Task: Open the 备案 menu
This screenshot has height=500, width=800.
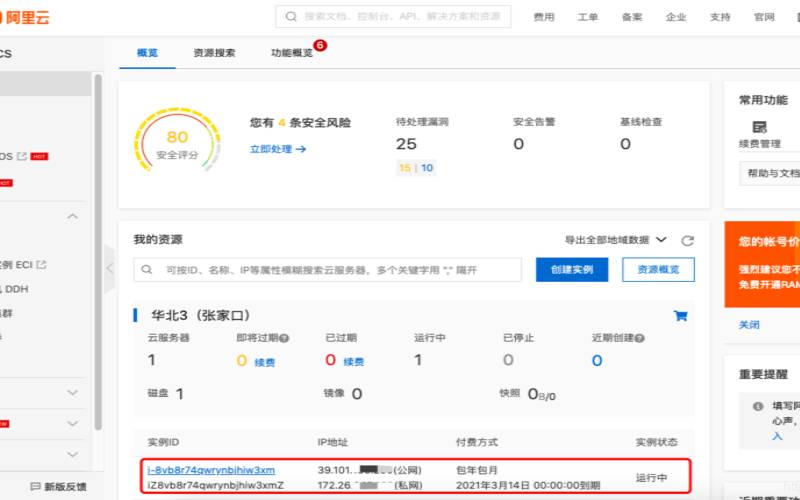Action: tap(632, 17)
